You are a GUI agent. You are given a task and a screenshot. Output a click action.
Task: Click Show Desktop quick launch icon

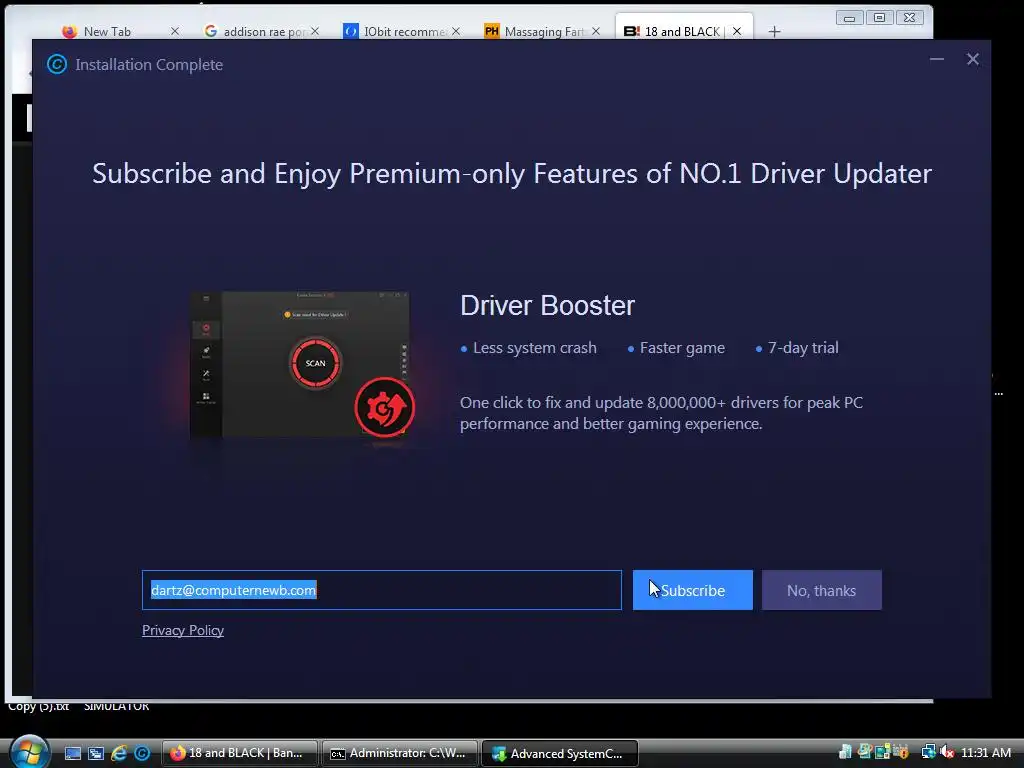point(72,754)
